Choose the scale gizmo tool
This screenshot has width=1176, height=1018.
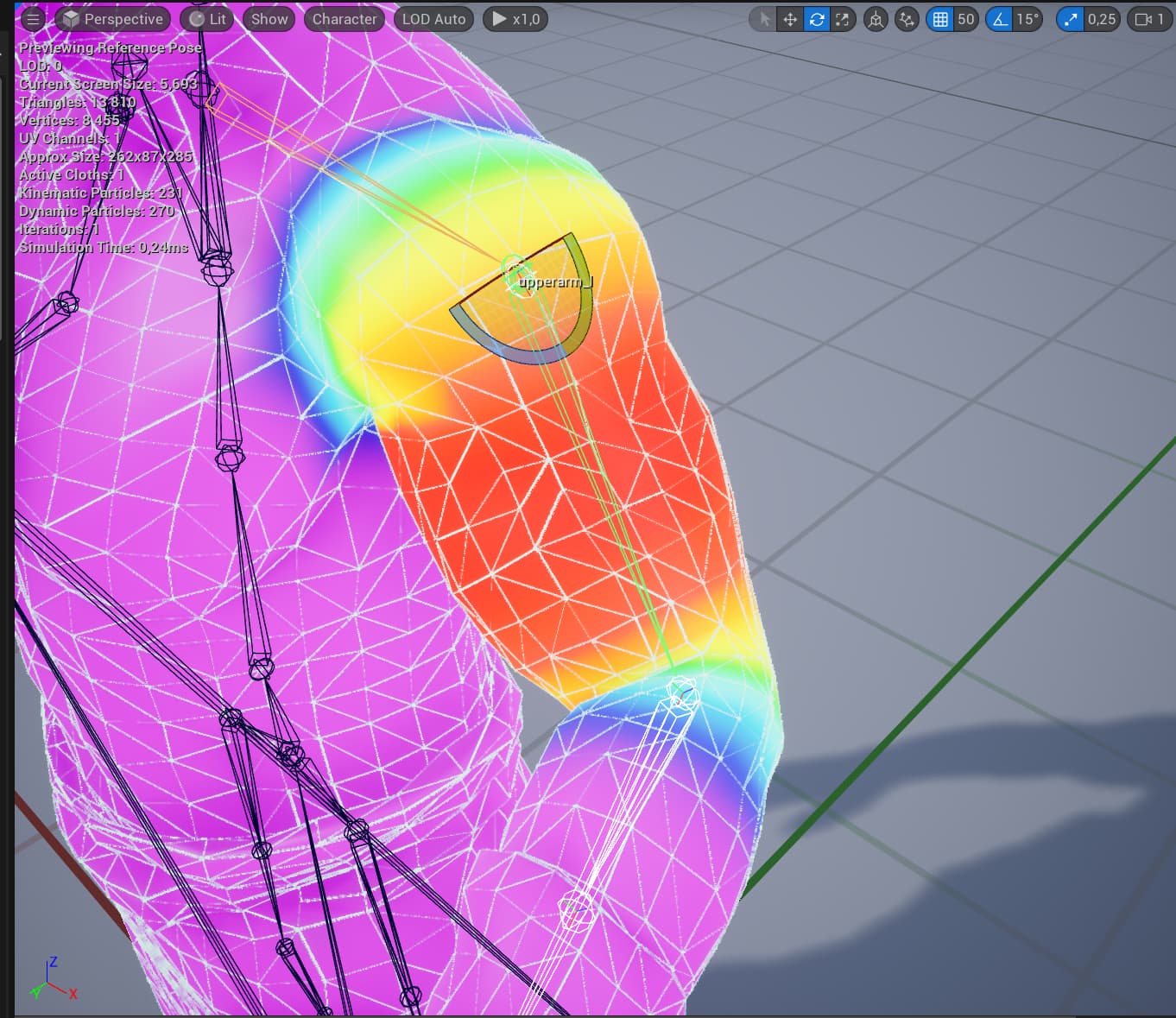tap(842, 19)
